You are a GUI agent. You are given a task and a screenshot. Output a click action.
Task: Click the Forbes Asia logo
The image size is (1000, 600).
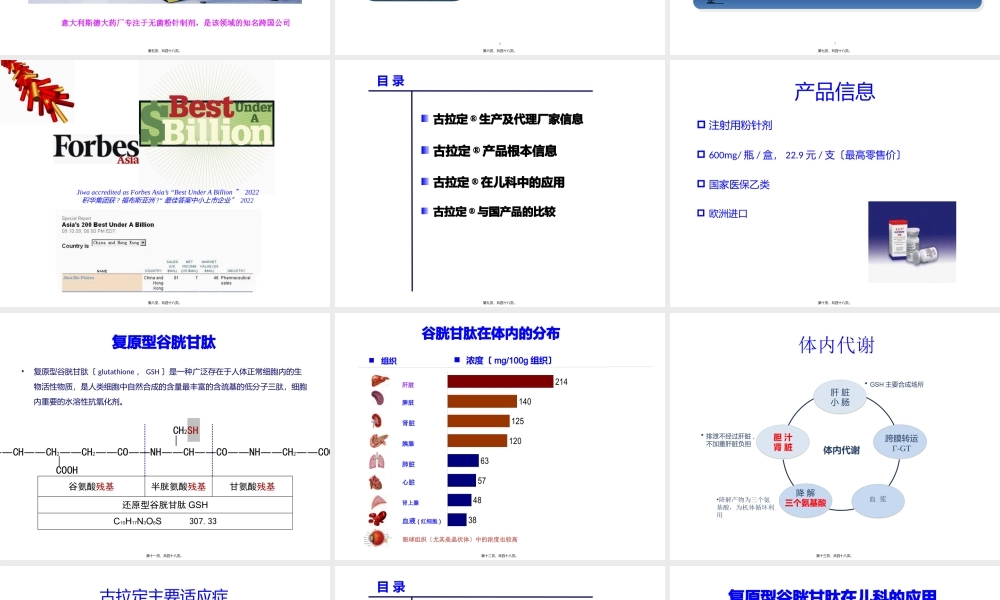pyautogui.click(x=95, y=147)
